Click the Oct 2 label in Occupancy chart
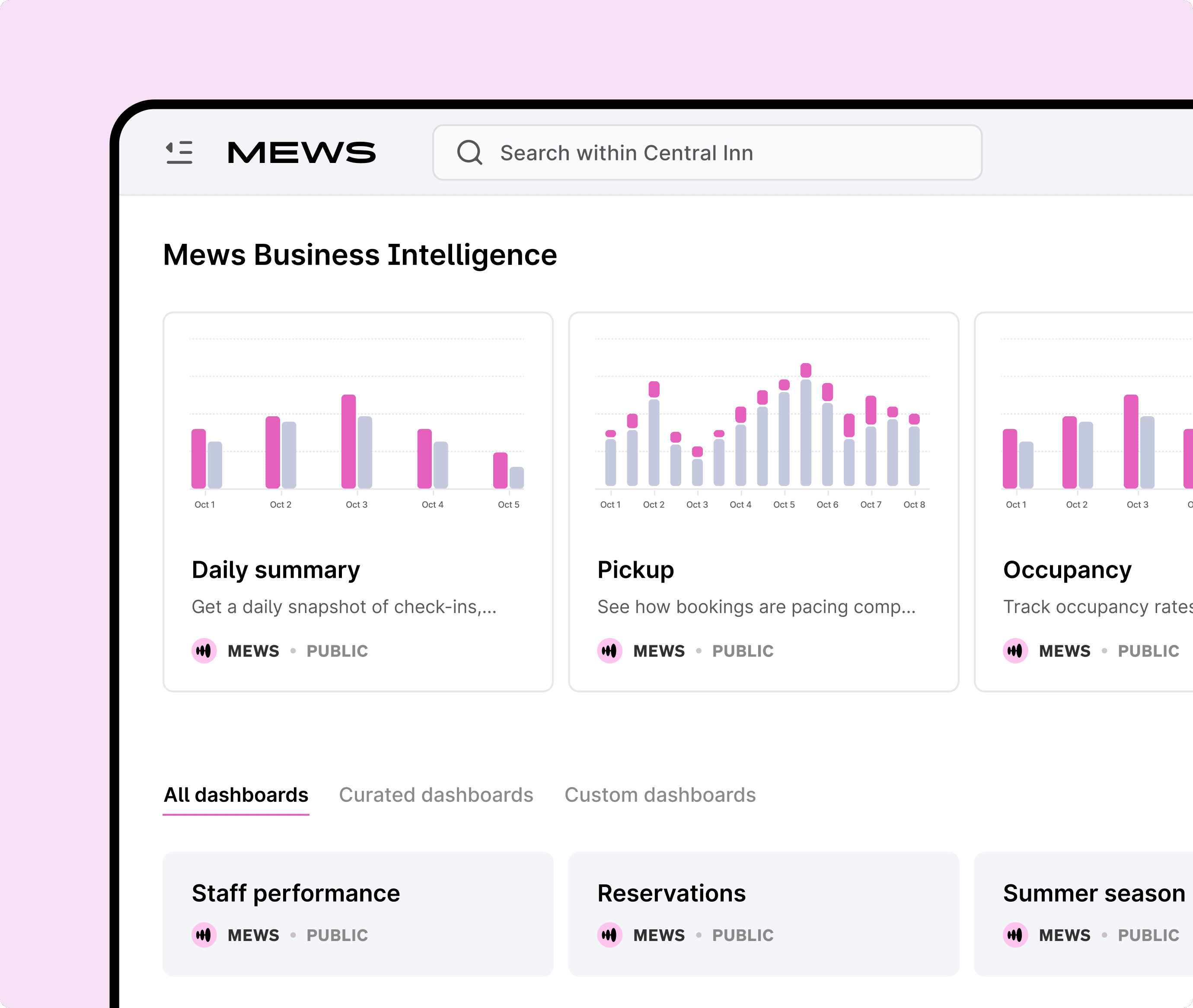This screenshot has height=1008, width=1193. [x=1076, y=504]
